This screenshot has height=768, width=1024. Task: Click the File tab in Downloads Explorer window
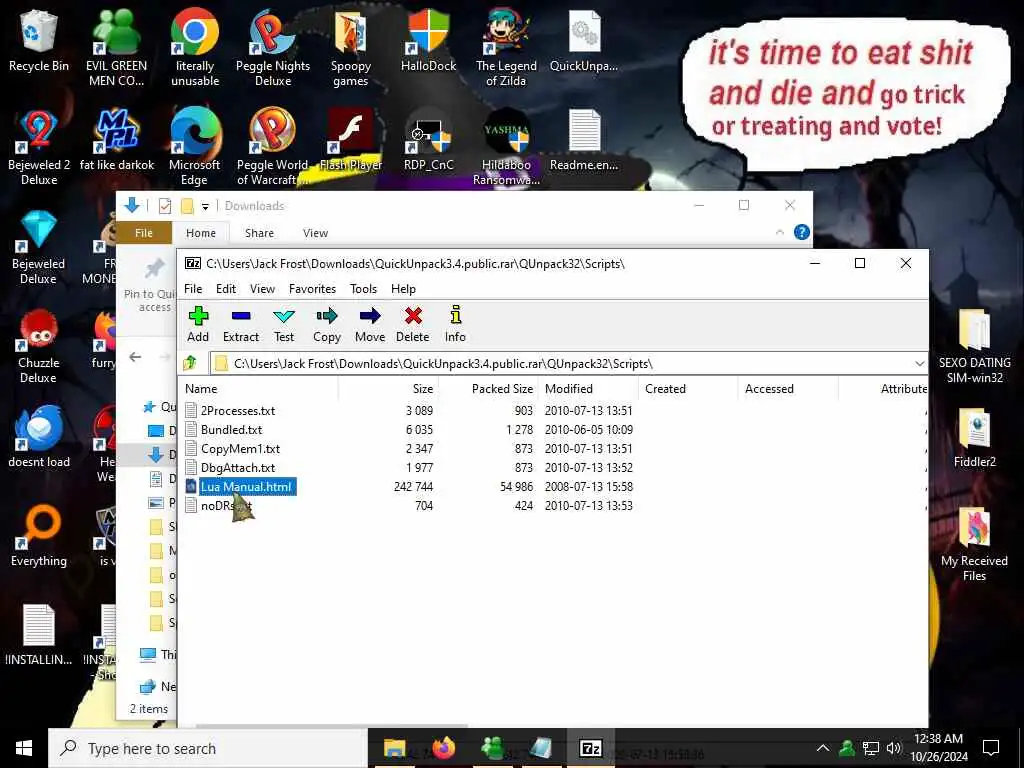144,233
